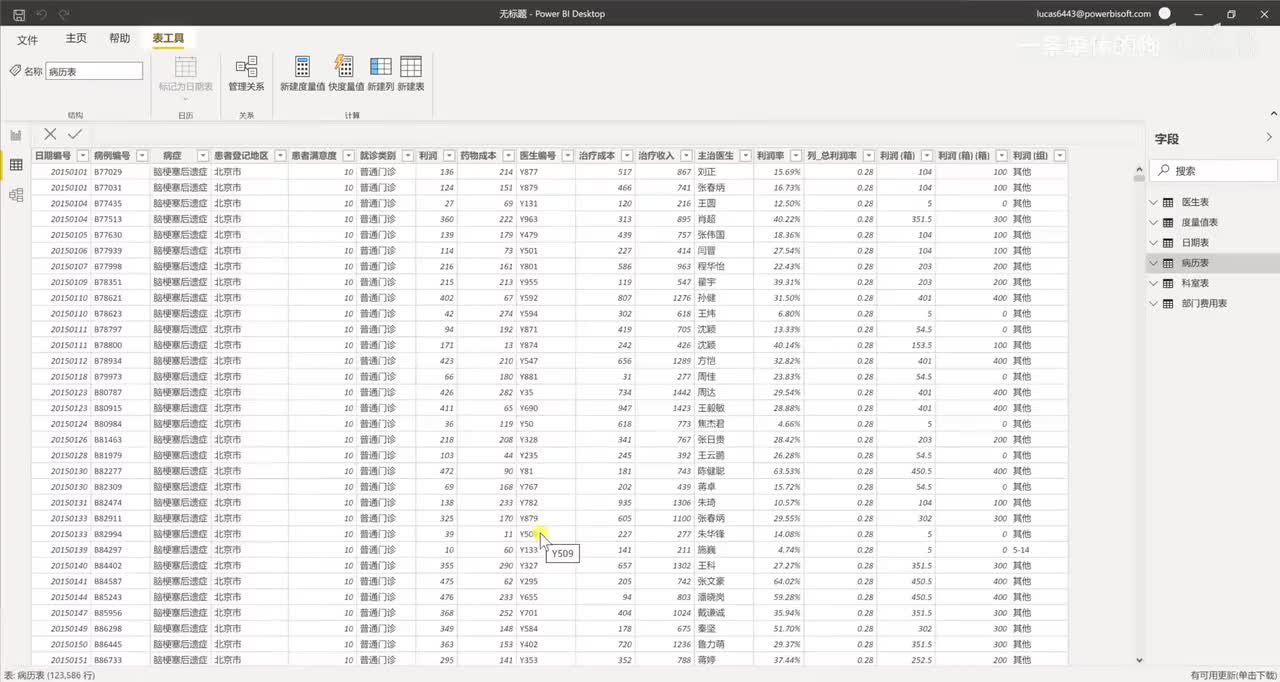The width and height of the screenshot is (1280, 682).
Task: Create a new measure (新建度量值)
Action: [x=302, y=75]
